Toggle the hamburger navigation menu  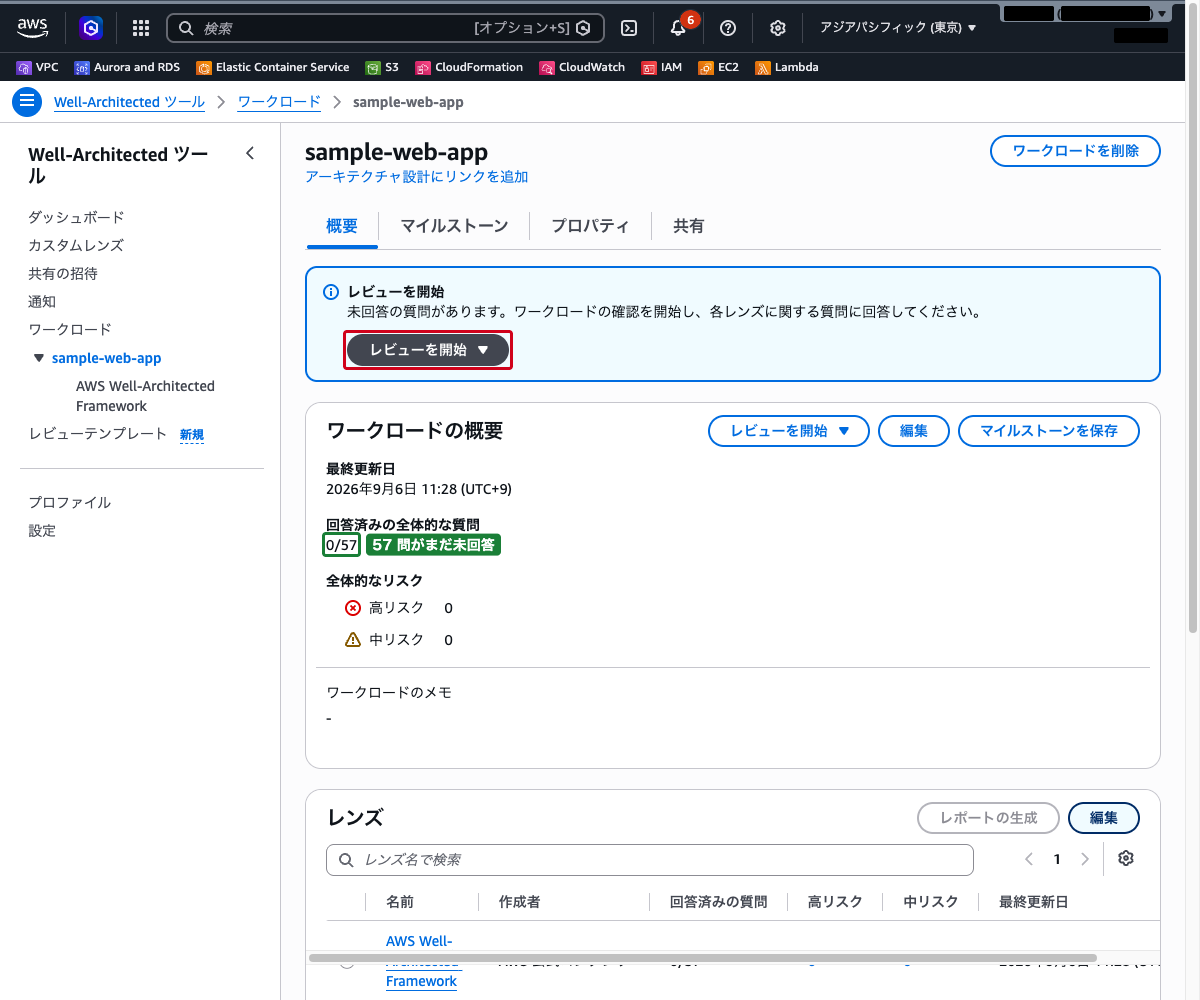(x=27, y=102)
